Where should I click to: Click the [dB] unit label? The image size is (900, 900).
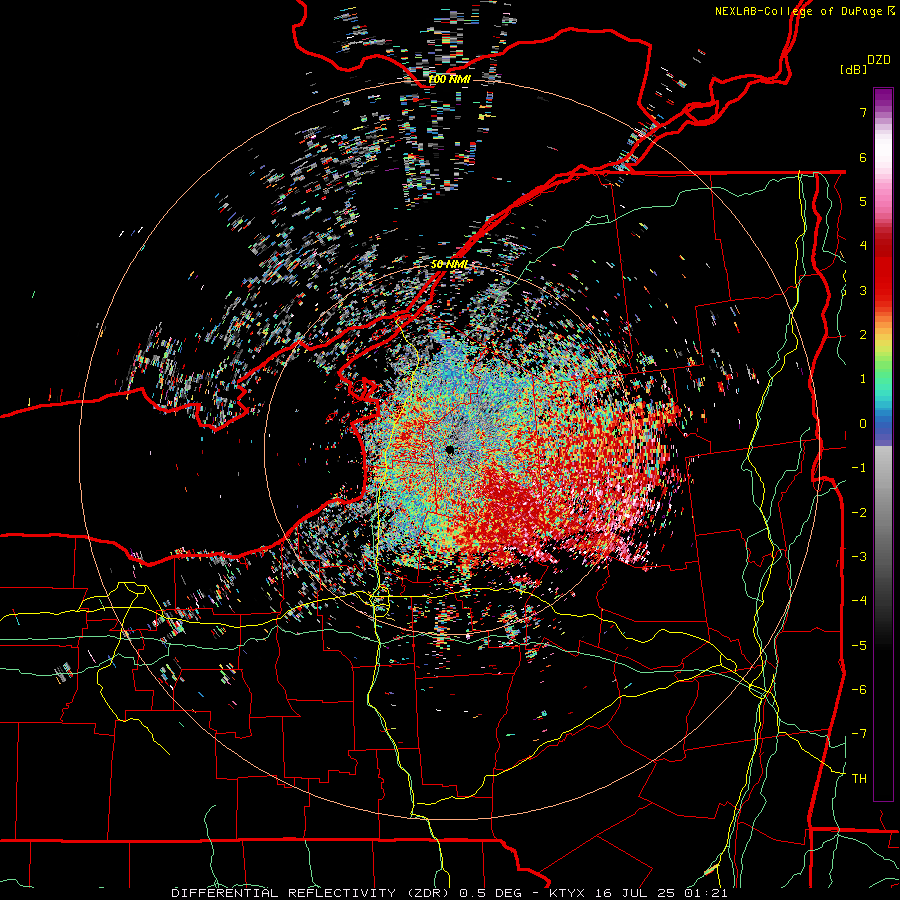pyautogui.click(x=854, y=69)
